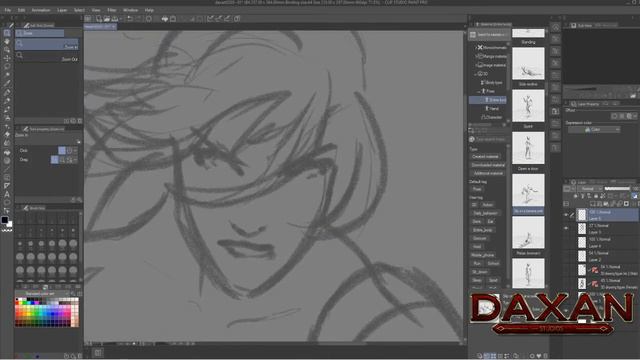Select the Text tool
This screenshot has height=360, width=640.
point(7,194)
